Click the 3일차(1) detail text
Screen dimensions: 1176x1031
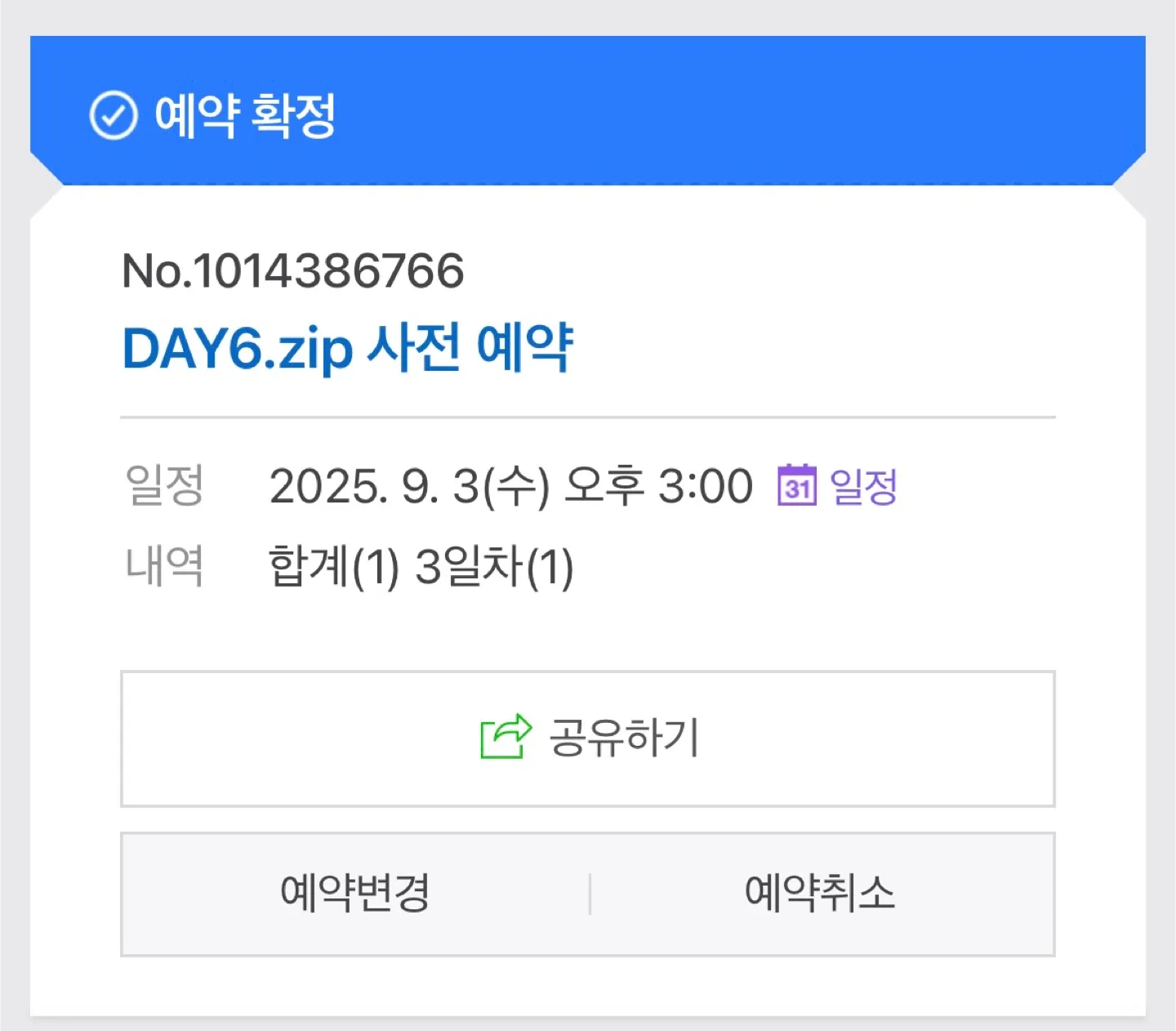pyautogui.click(x=494, y=566)
